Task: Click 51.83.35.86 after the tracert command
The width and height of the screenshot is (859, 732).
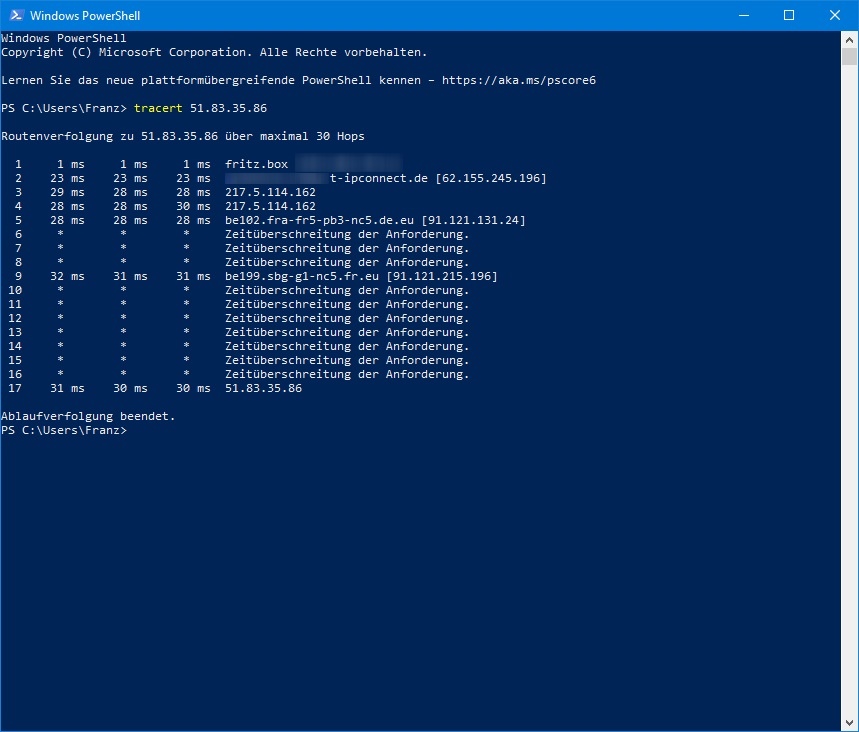Action: pyautogui.click(x=228, y=108)
